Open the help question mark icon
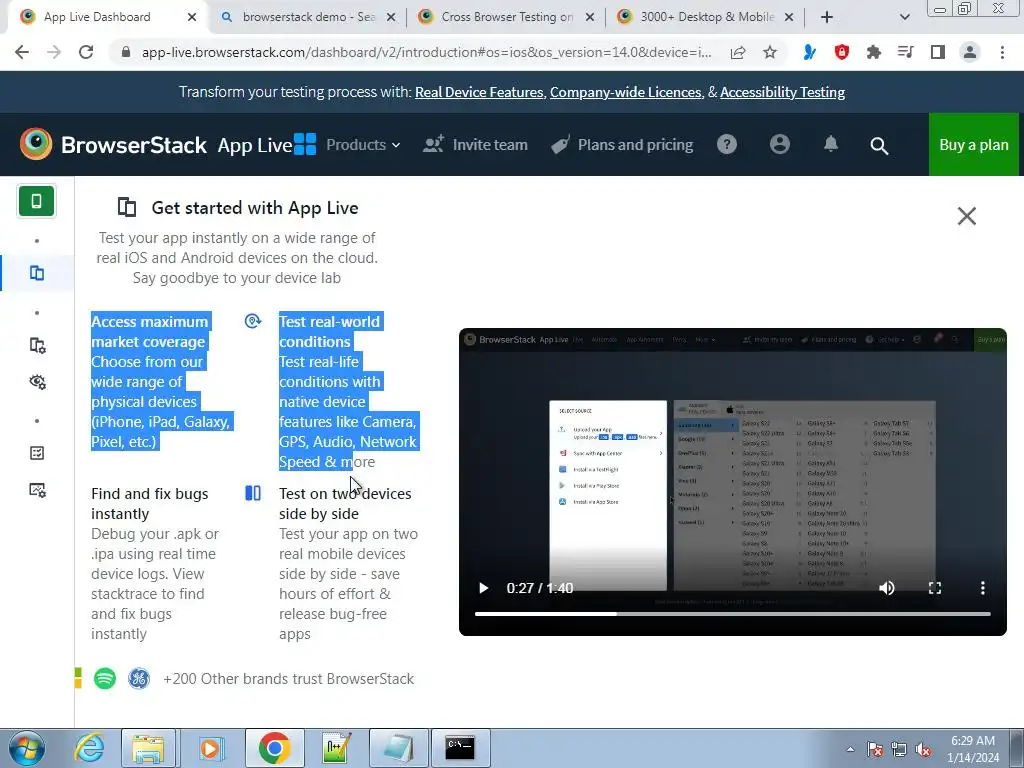This screenshot has height=768, width=1024. [x=727, y=144]
